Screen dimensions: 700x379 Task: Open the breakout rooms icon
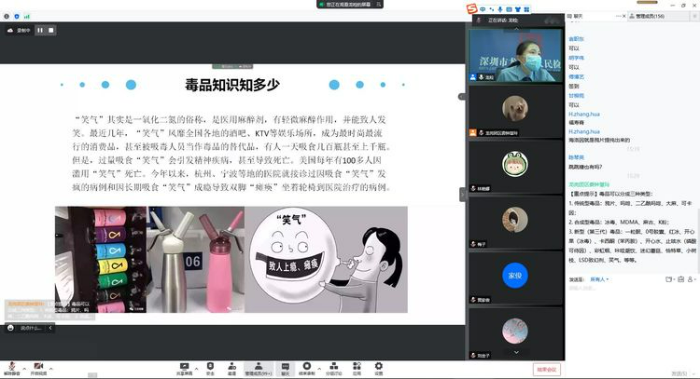[333, 368]
